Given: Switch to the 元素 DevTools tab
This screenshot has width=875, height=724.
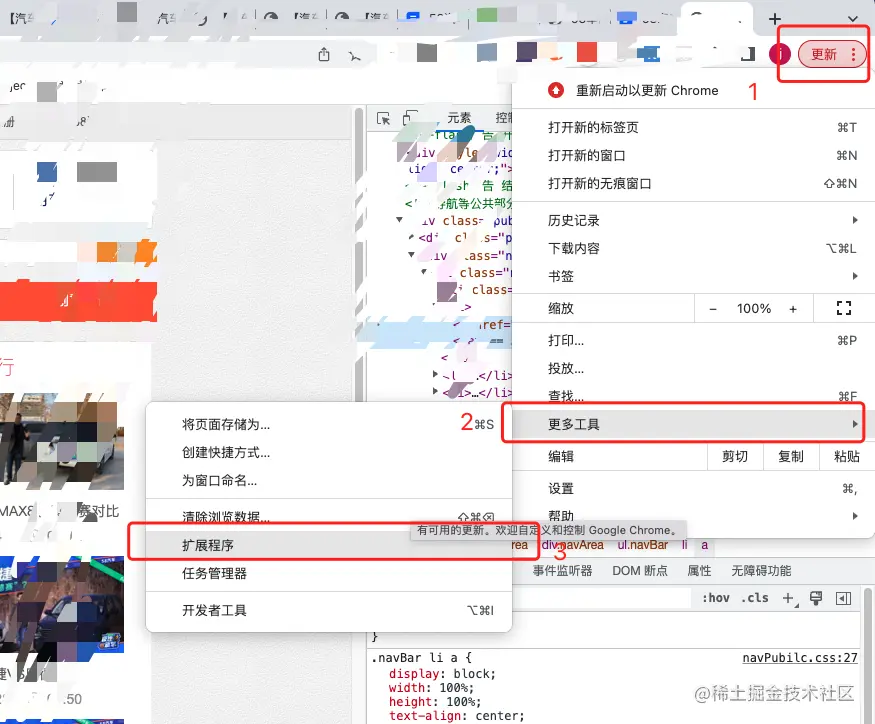Looking at the screenshot, I should pos(459,118).
